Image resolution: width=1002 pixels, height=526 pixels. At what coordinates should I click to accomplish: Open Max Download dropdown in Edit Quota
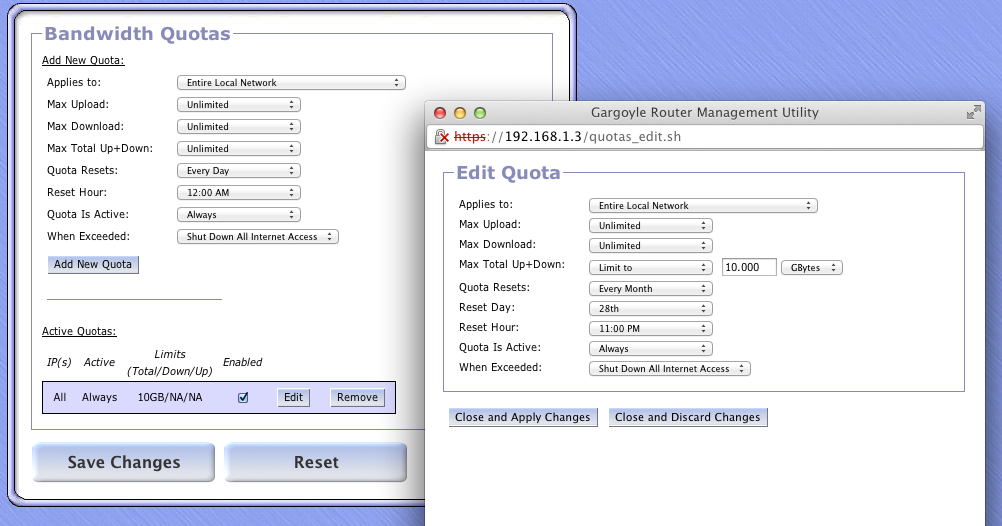[x=651, y=245]
